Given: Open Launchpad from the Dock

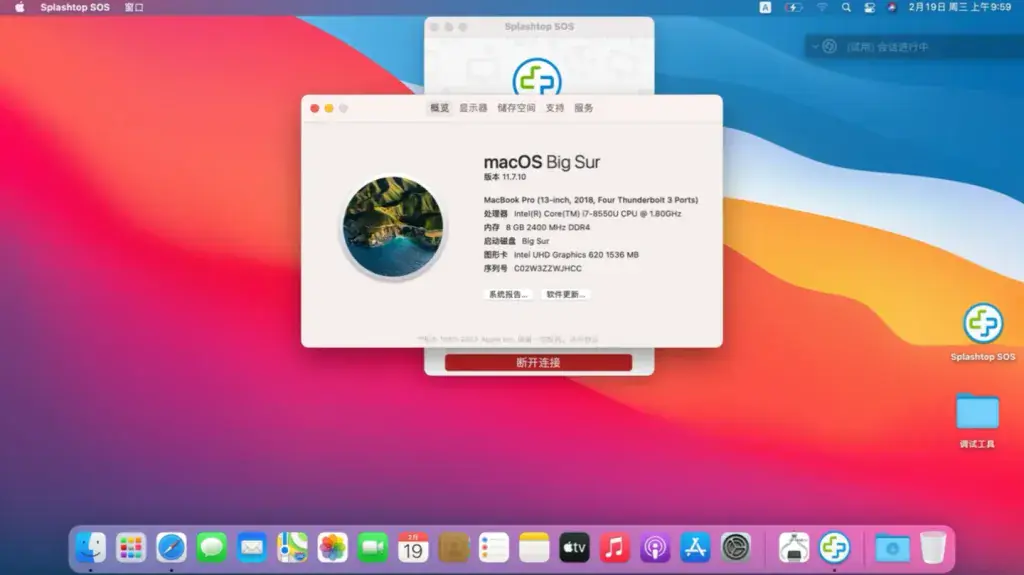Looking at the screenshot, I should 131,548.
